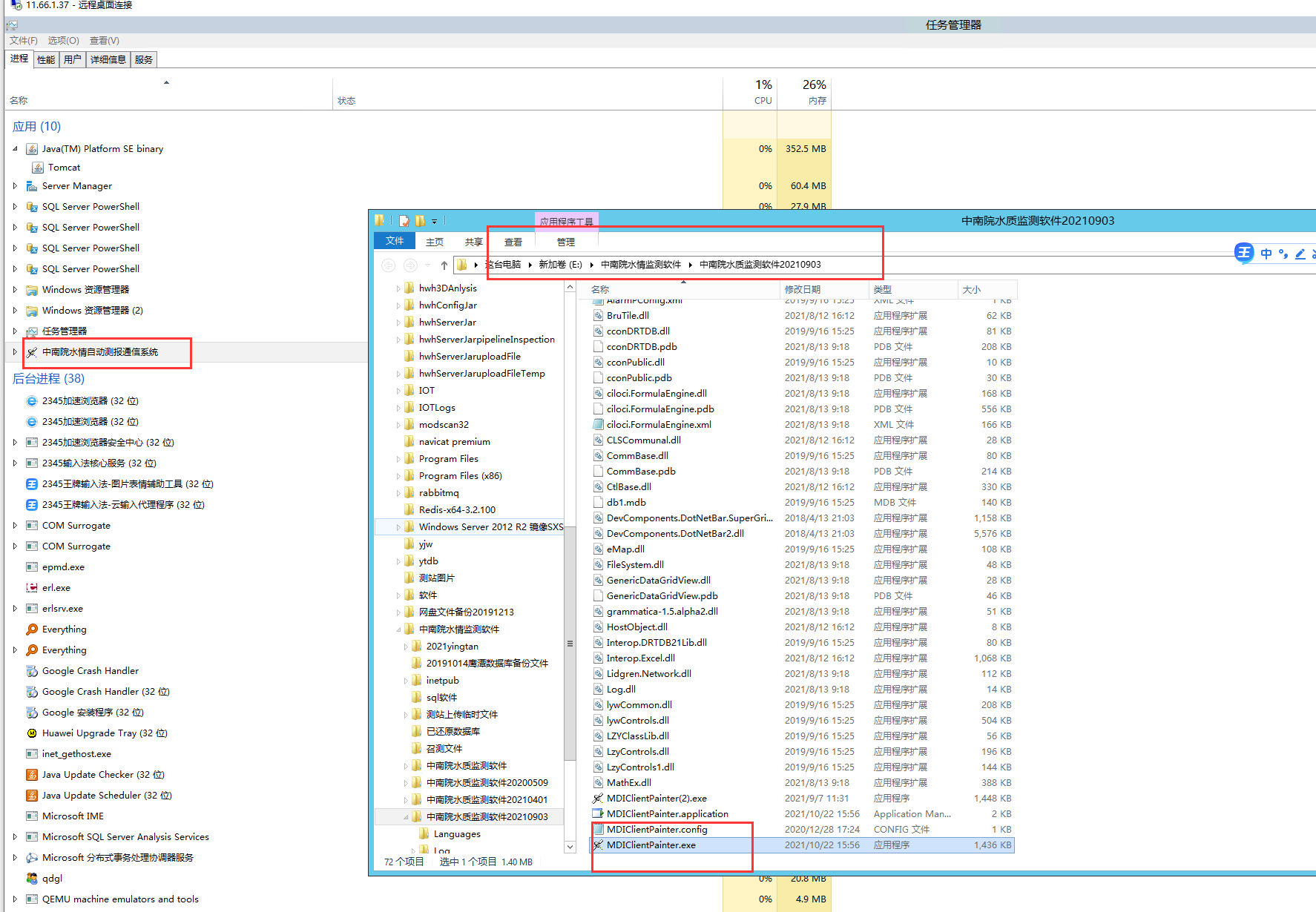Click the Properties icon in Explorer quick access toolbar
This screenshot has width=1316, height=912.
point(404,221)
